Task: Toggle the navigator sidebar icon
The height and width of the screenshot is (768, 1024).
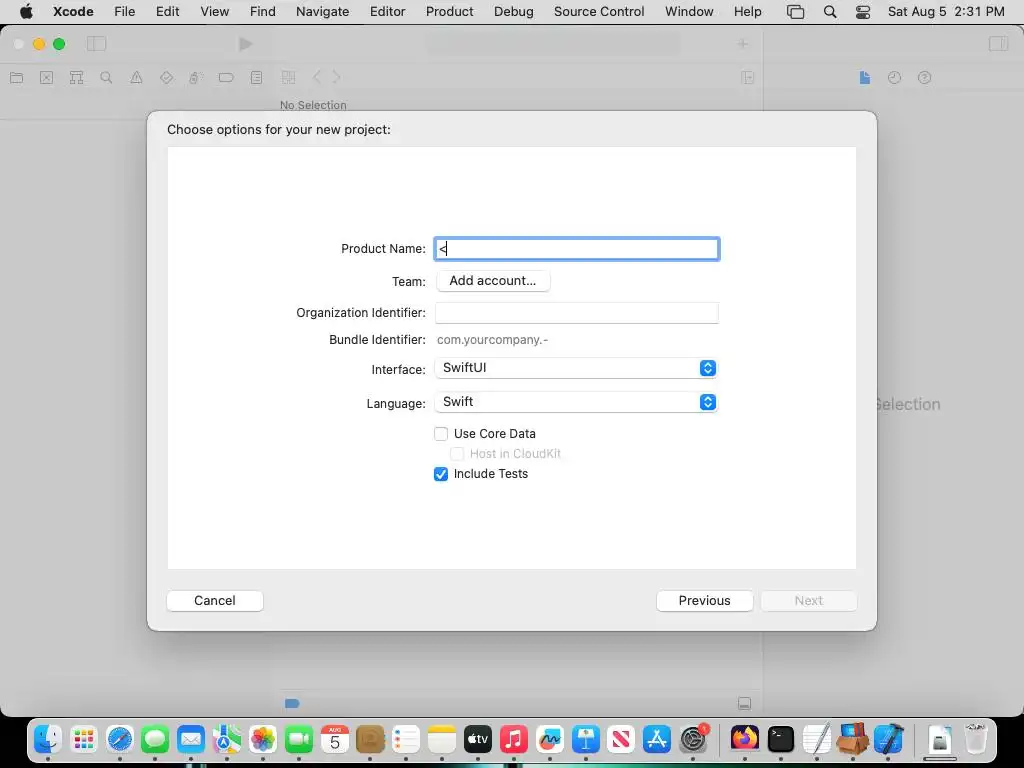Action: coord(97,44)
